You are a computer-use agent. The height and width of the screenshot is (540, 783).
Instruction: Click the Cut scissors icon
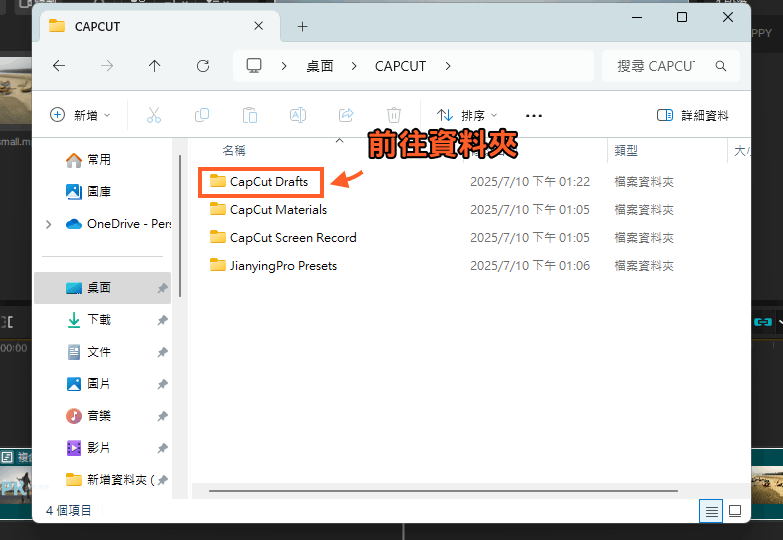(154, 115)
